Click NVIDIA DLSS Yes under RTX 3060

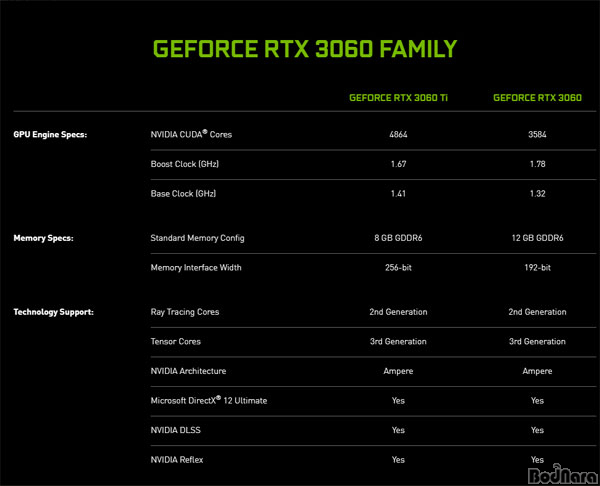[538, 430]
